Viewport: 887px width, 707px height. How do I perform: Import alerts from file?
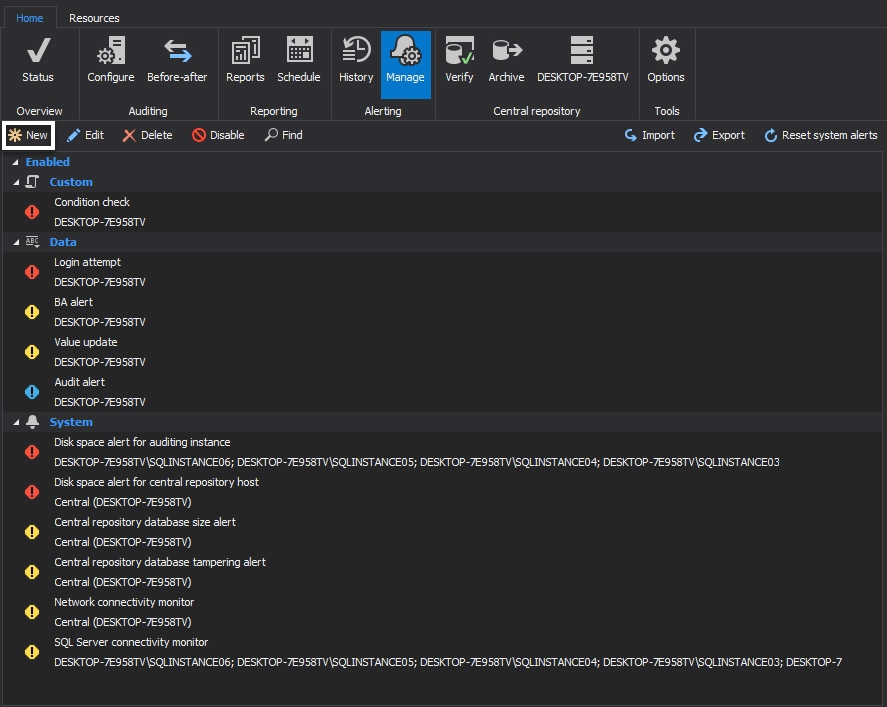coord(649,135)
